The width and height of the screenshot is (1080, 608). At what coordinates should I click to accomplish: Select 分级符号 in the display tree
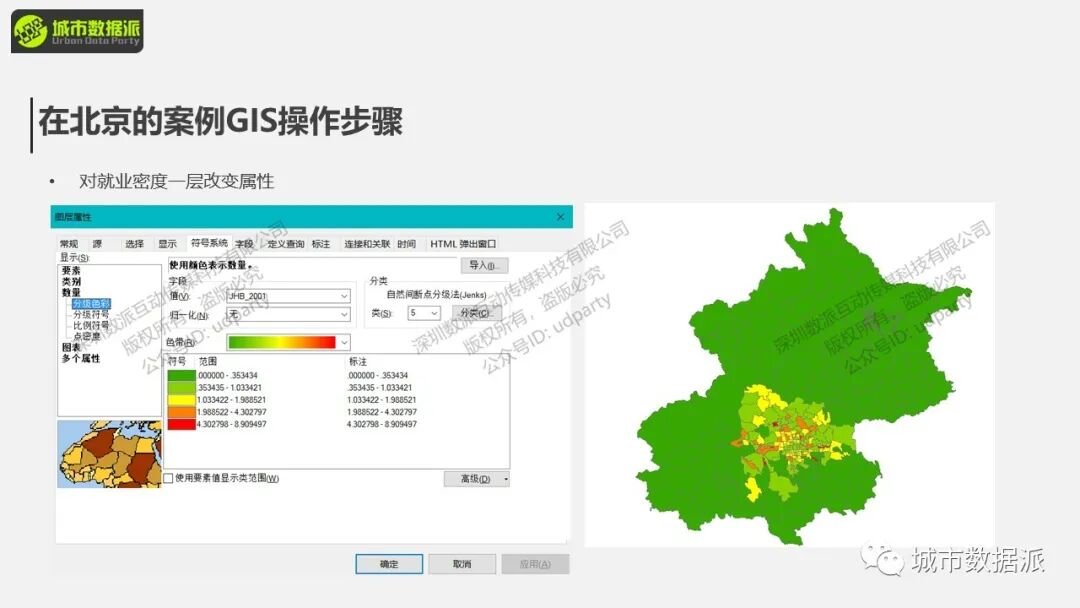tap(91, 314)
